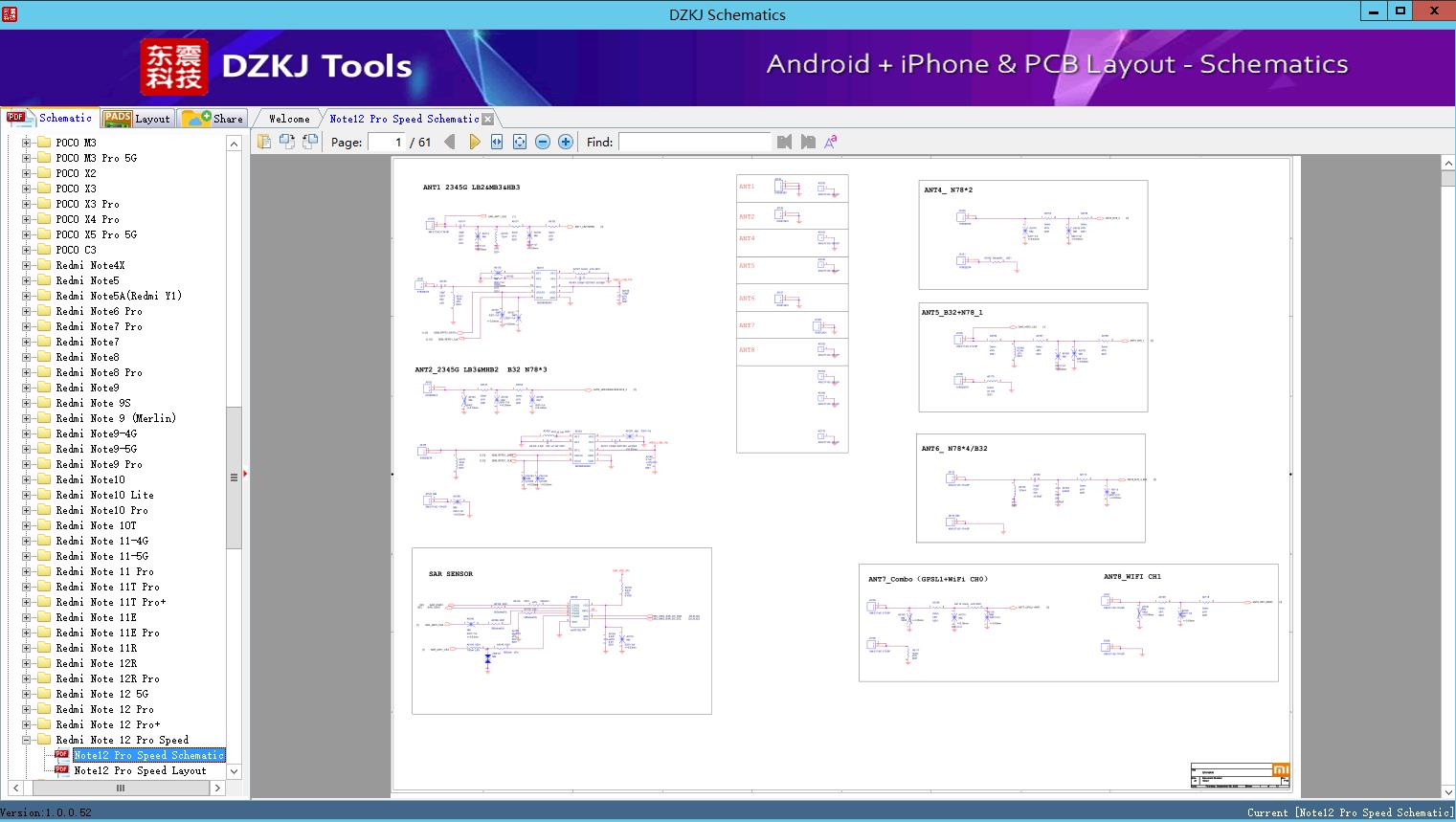This screenshot has height=822, width=1456.
Task: Open Note12 Pro Speed Schematic PDF file
Action: coord(148,755)
